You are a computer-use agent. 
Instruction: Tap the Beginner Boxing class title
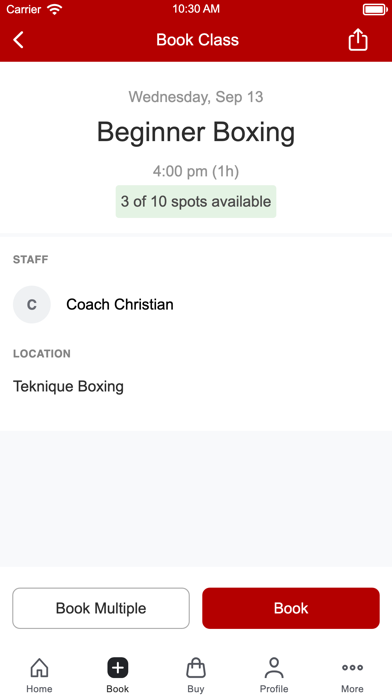coord(196,132)
